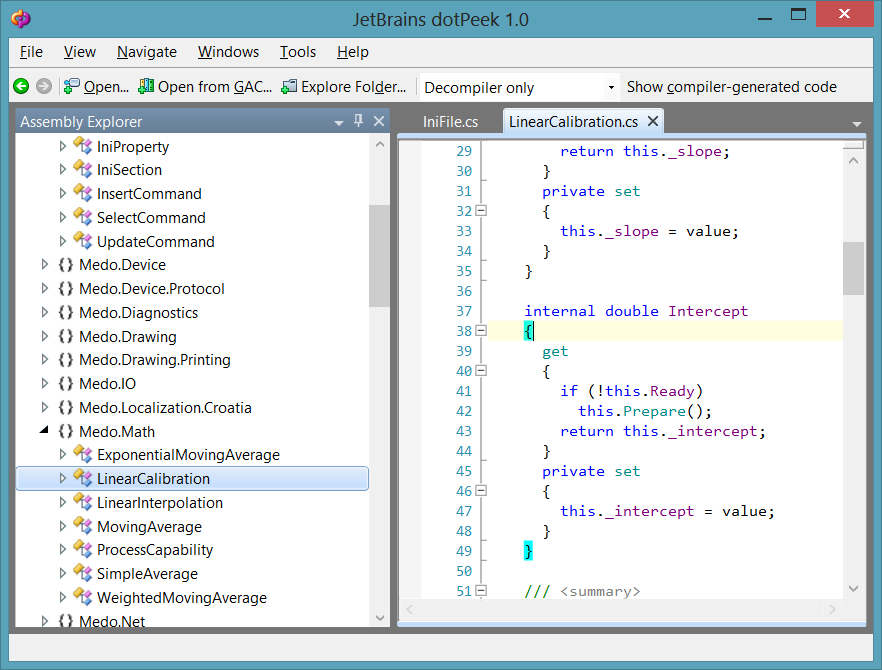
Task: Collapse code fold at line 46
Action: coord(481,491)
